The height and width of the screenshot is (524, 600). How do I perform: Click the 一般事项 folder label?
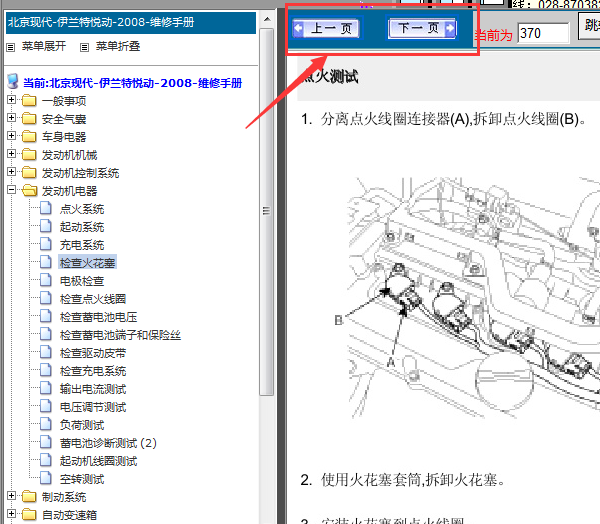64,101
